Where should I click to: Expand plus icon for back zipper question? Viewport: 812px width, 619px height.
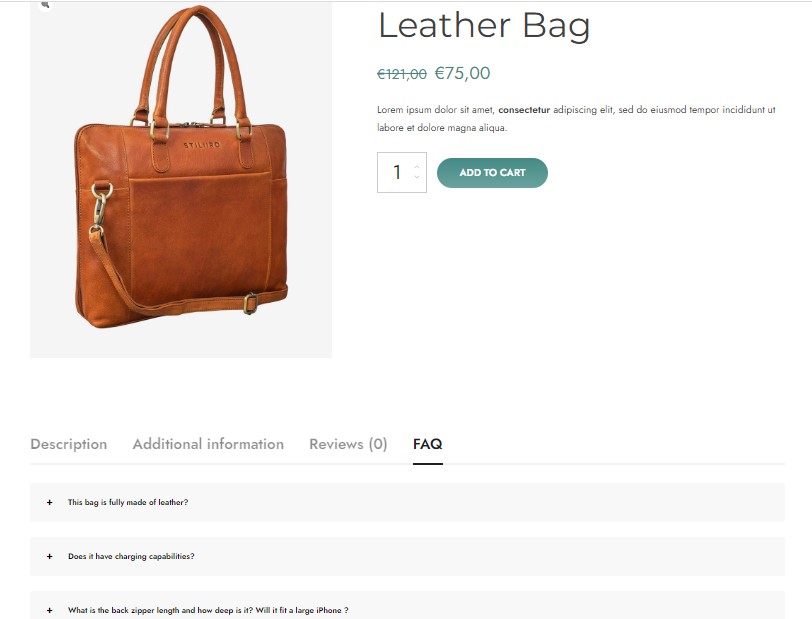[x=50, y=610]
